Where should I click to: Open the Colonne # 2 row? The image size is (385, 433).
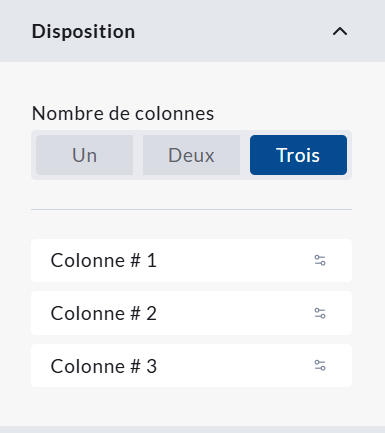(191, 313)
